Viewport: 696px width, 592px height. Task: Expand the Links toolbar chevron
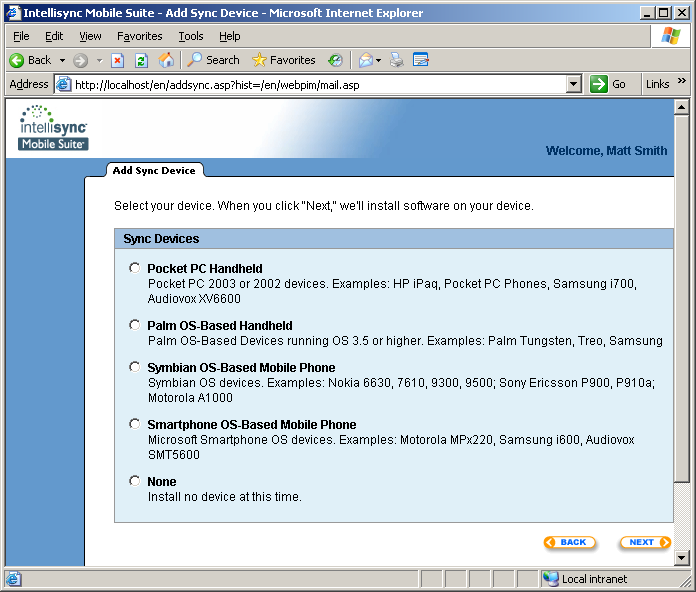point(681,81)
